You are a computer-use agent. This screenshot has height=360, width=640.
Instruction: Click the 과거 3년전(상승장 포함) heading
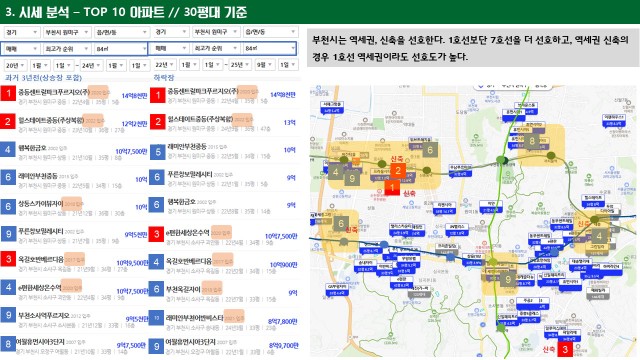[x=43, y=78]
